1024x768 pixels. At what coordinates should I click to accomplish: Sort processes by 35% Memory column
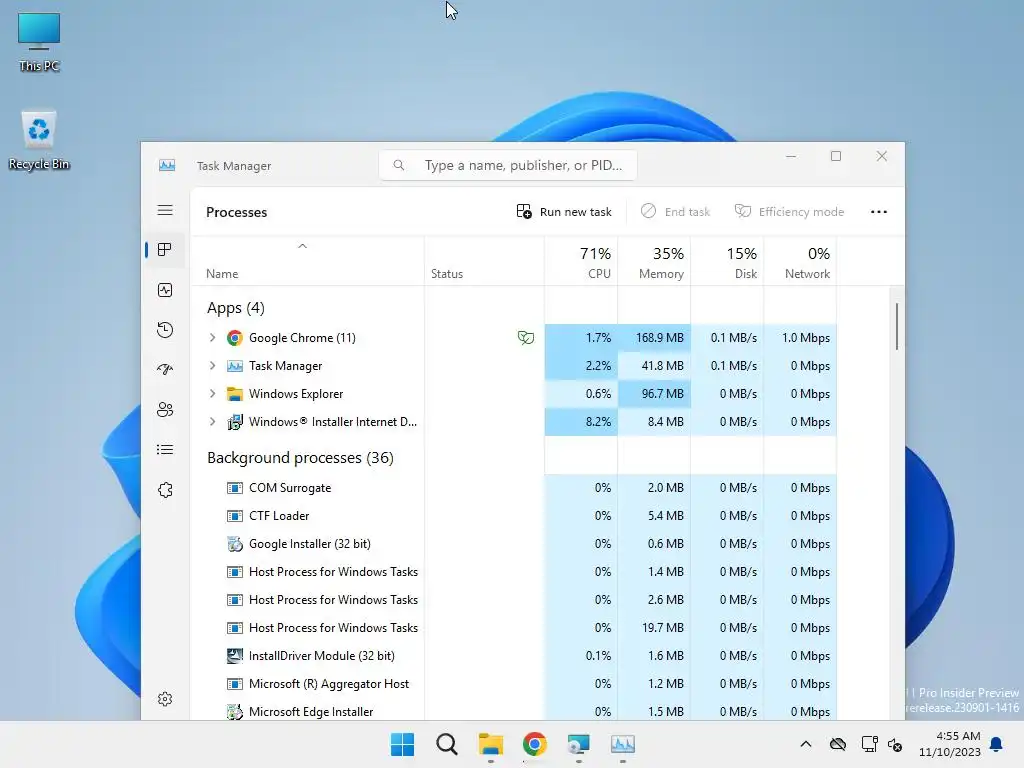(654, 262)
